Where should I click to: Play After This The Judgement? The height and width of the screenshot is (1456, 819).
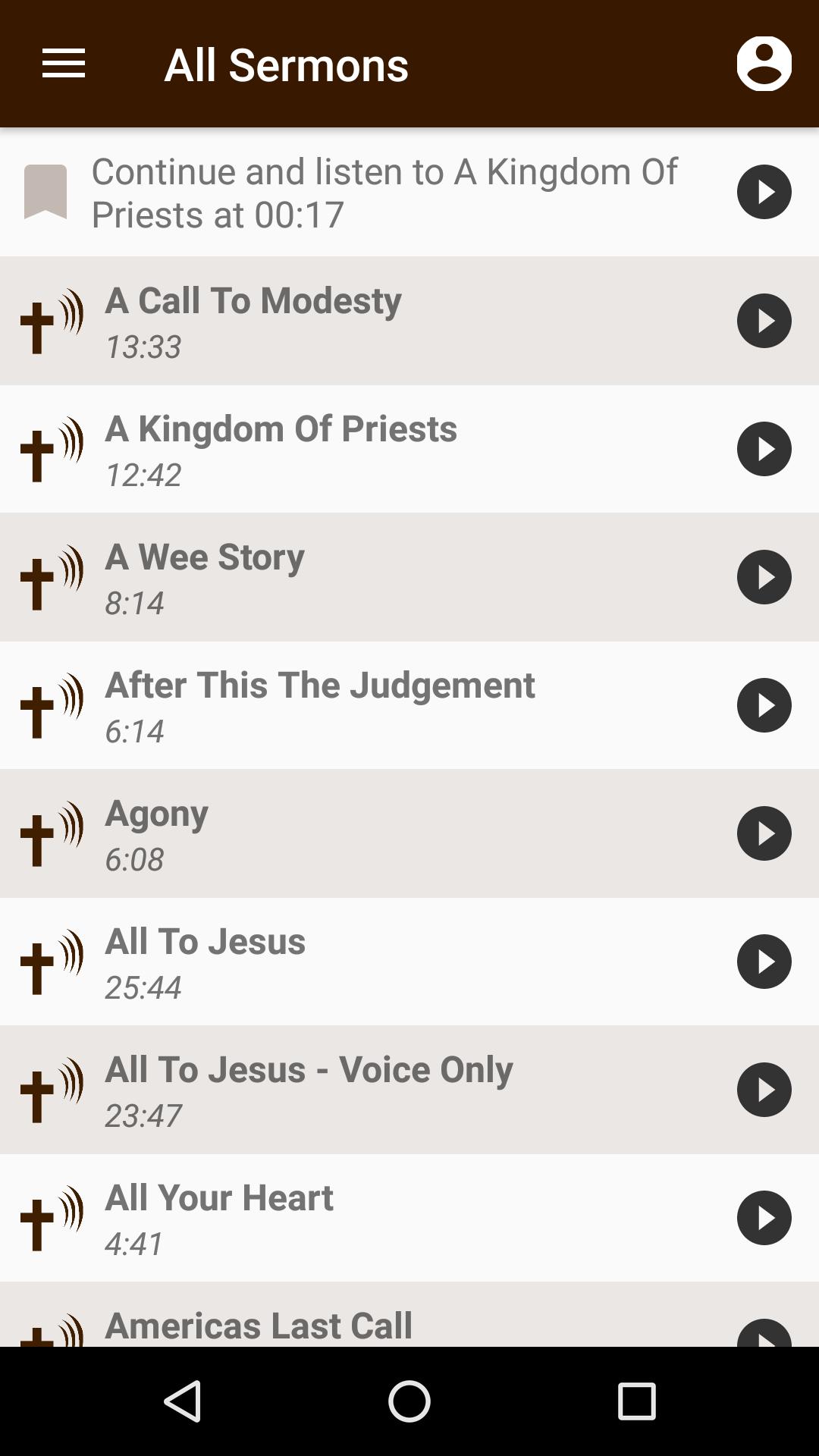click(x=764, y=705)
